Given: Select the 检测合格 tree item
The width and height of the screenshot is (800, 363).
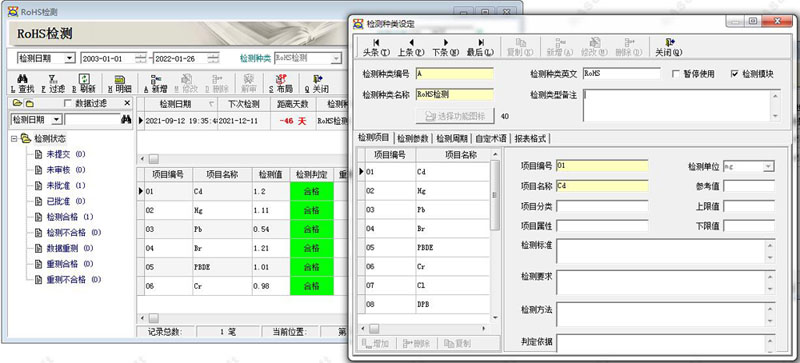Looking at the screenshot, I should (62, 217).
